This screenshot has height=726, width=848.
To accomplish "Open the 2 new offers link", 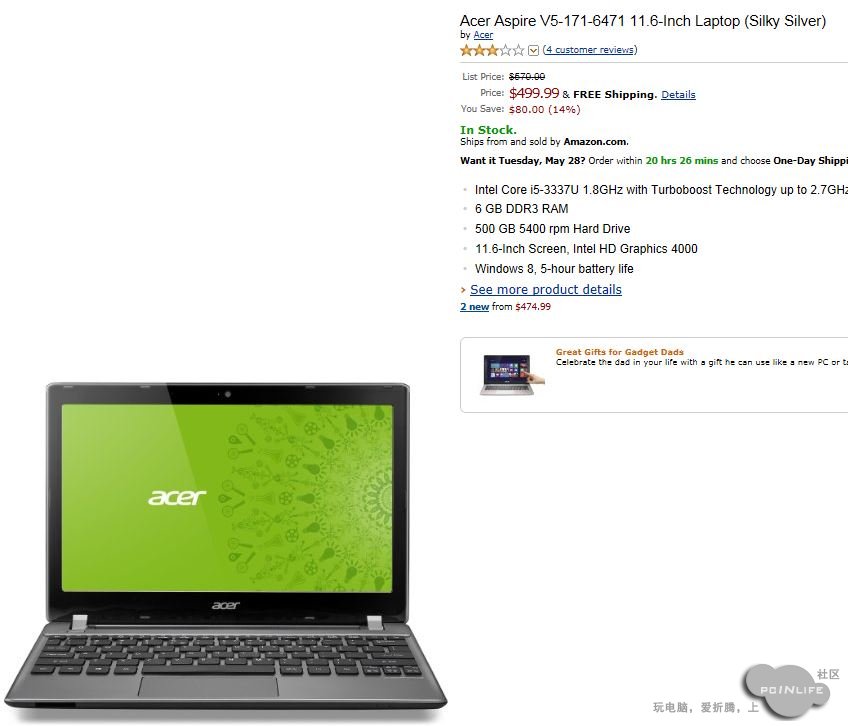I will click(x=474, y=307).
